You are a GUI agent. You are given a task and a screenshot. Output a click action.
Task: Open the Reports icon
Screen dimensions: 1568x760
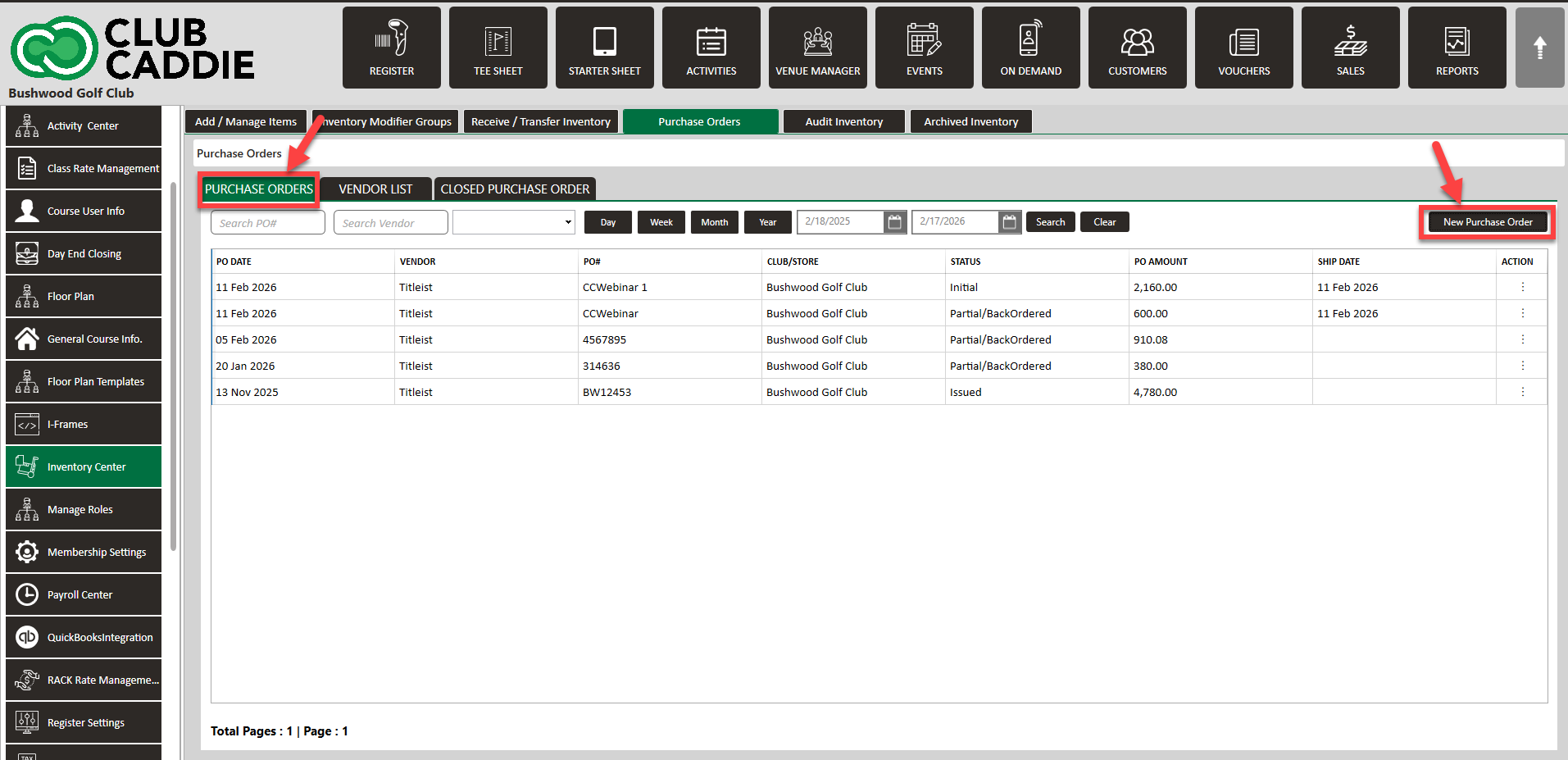pos(1457,48)
